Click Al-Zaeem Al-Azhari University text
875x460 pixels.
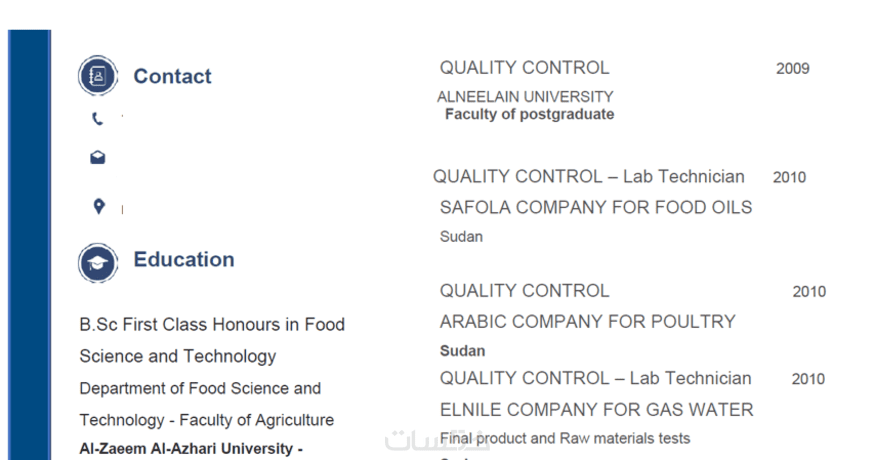[x=190, y=449]
